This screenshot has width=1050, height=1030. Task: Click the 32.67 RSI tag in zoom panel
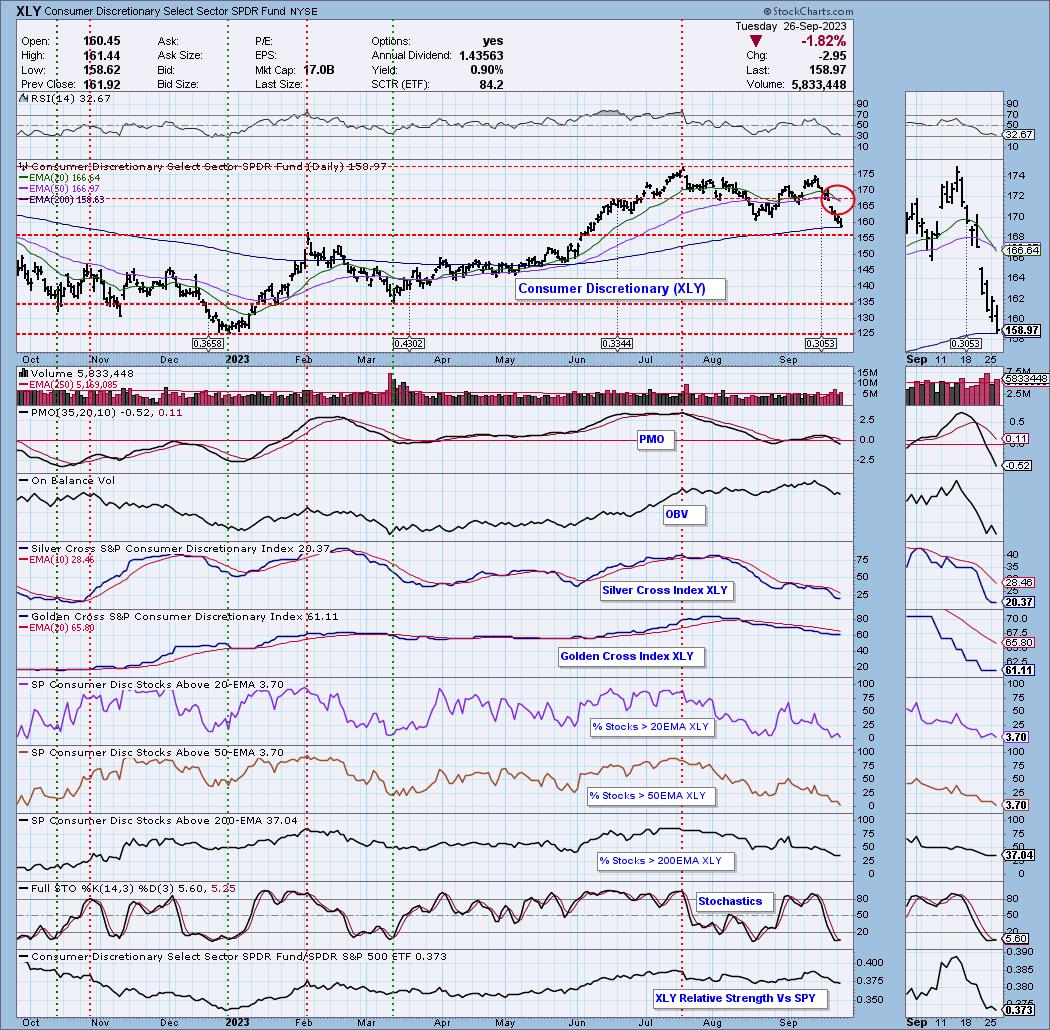tap(1020, 135)
